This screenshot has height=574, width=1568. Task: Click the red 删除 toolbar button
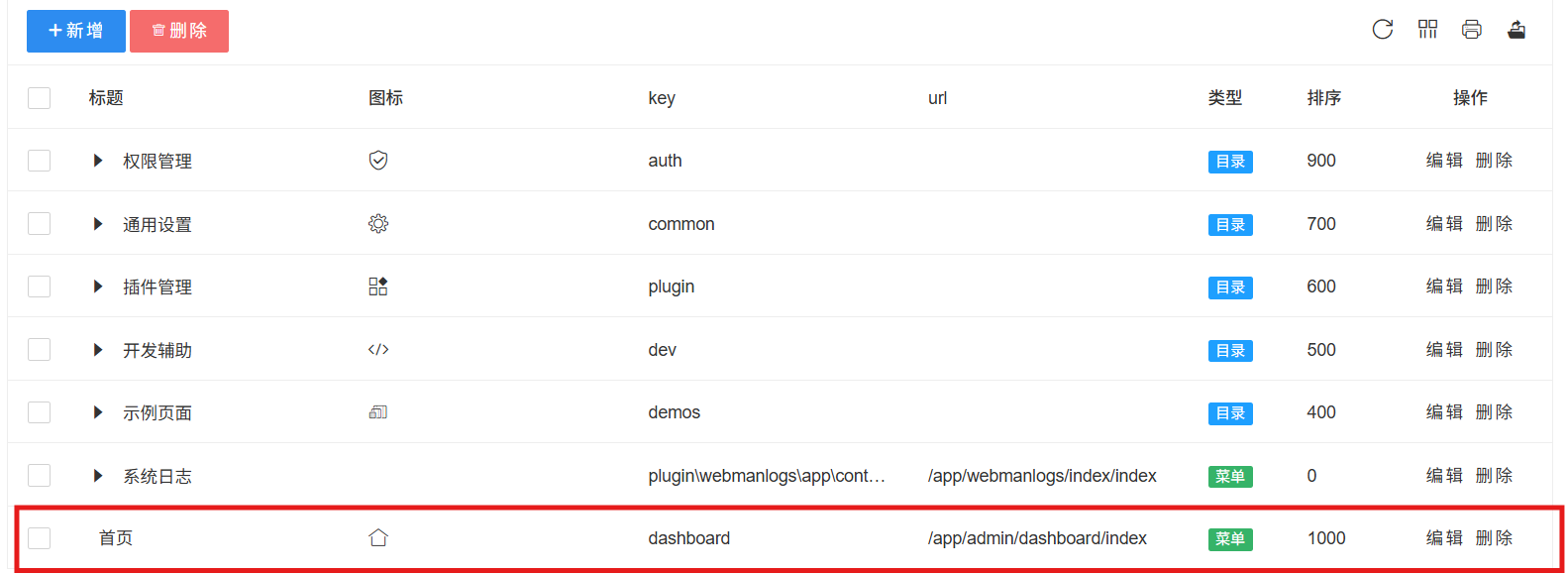pyautogui.click(x=179, y=31)
